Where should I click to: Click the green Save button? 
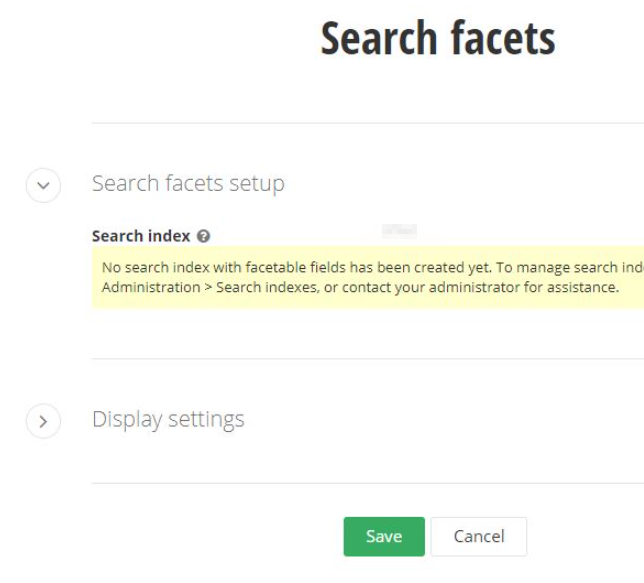tap(384, 536)
